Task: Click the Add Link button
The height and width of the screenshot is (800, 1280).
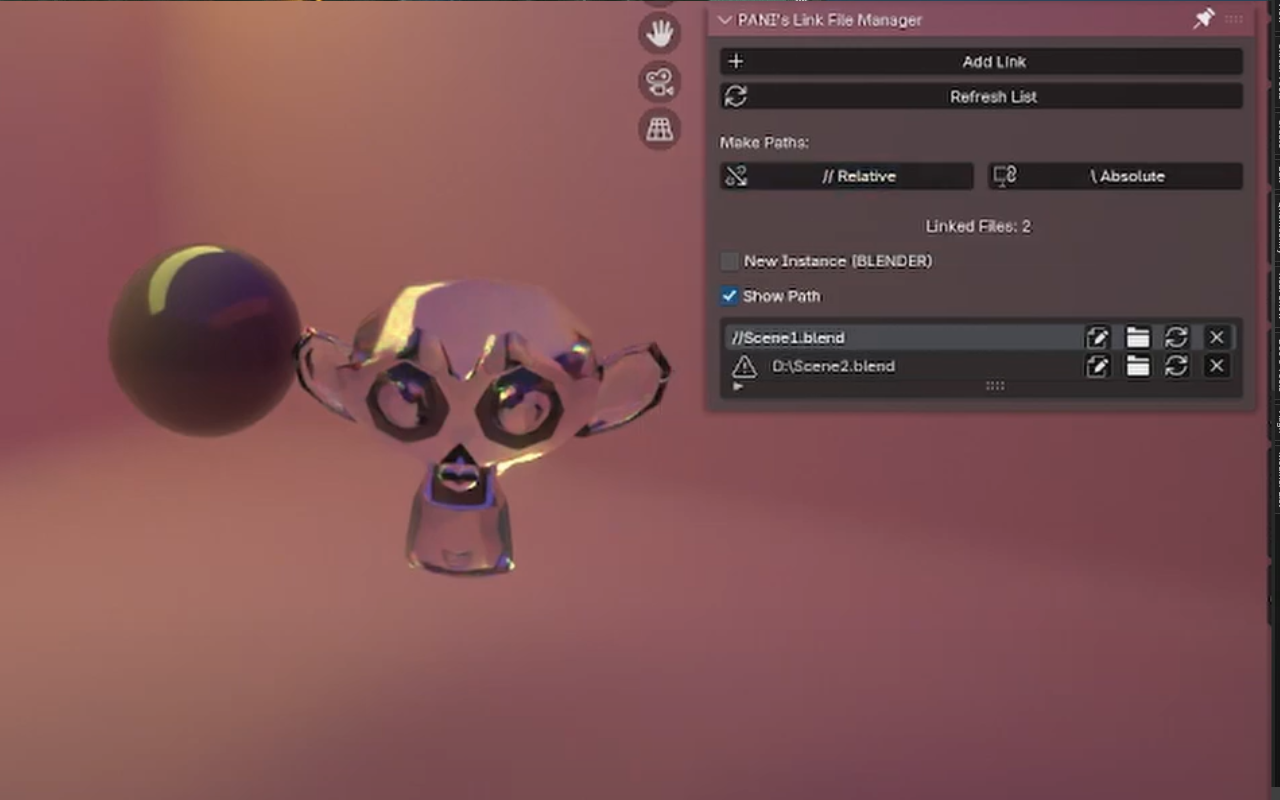Action: [980, 62]
